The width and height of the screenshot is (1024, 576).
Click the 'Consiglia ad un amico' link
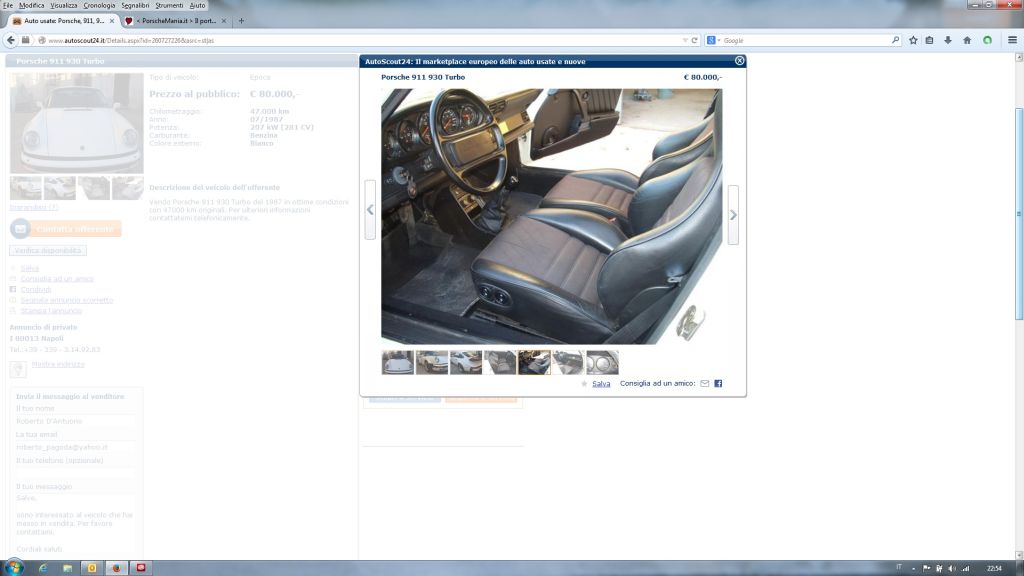click(57, 279)
